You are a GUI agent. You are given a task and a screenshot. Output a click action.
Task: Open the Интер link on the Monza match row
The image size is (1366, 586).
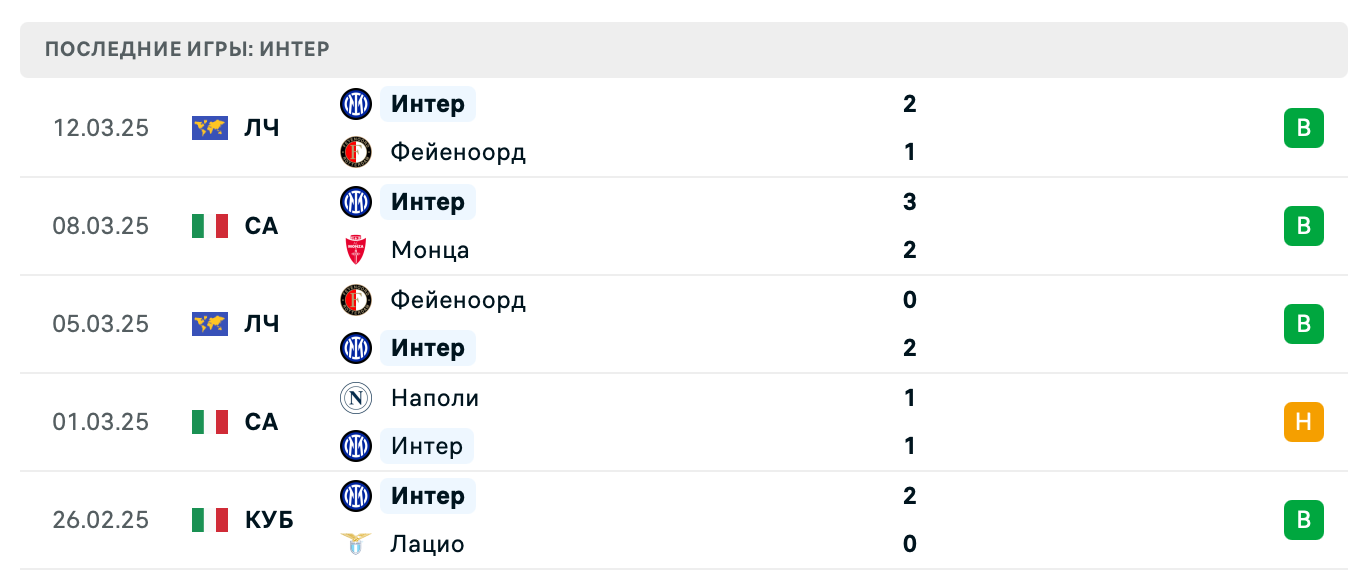pos(427,202)
